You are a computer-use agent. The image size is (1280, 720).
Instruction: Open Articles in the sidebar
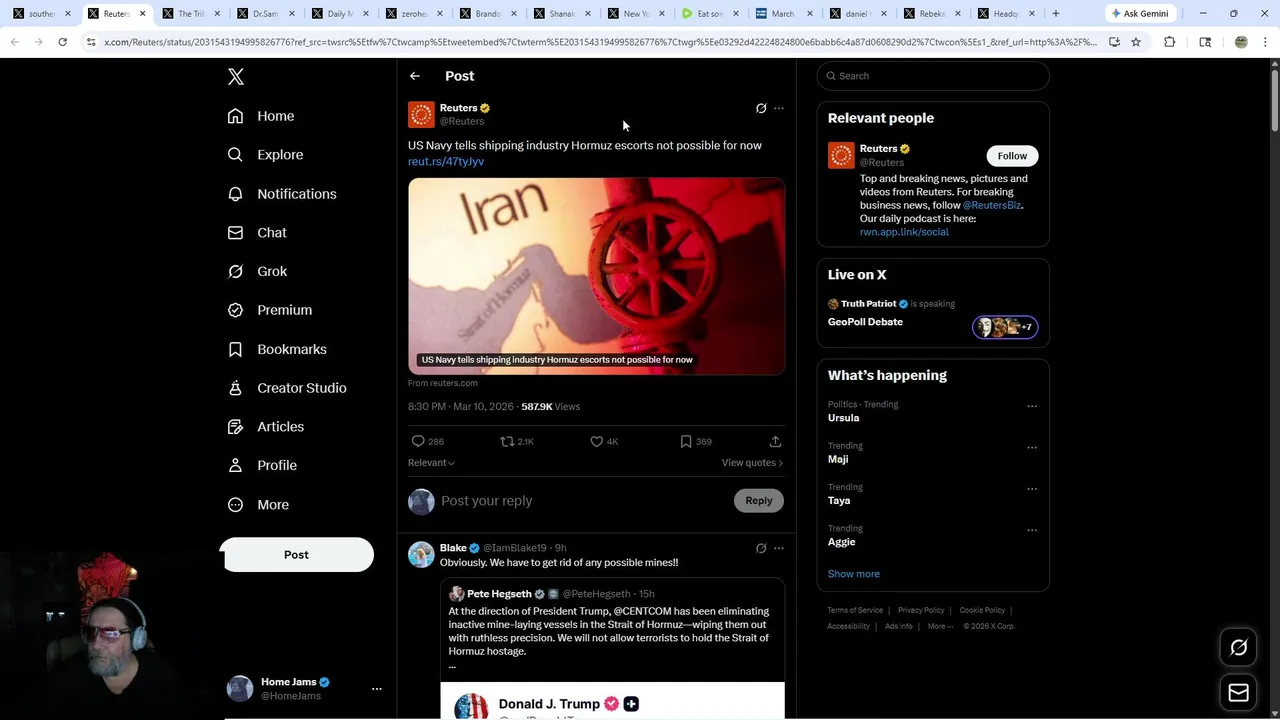click(x=266, y=427)
